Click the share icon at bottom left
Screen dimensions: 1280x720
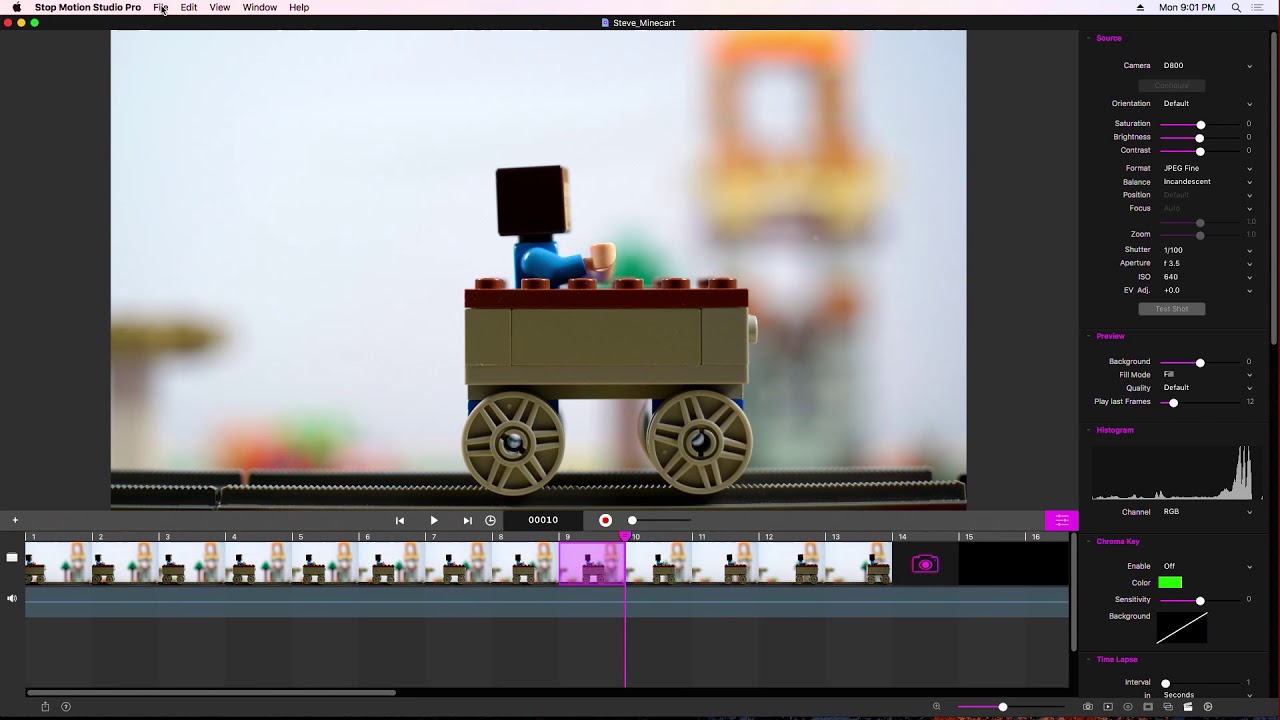(x=45, y=706)
